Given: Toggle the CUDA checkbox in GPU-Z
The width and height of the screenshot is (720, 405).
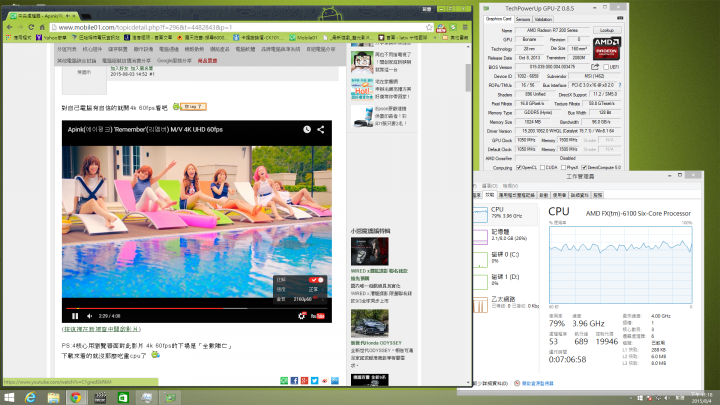Looking at the screenshot, I should tap(543, 168).
